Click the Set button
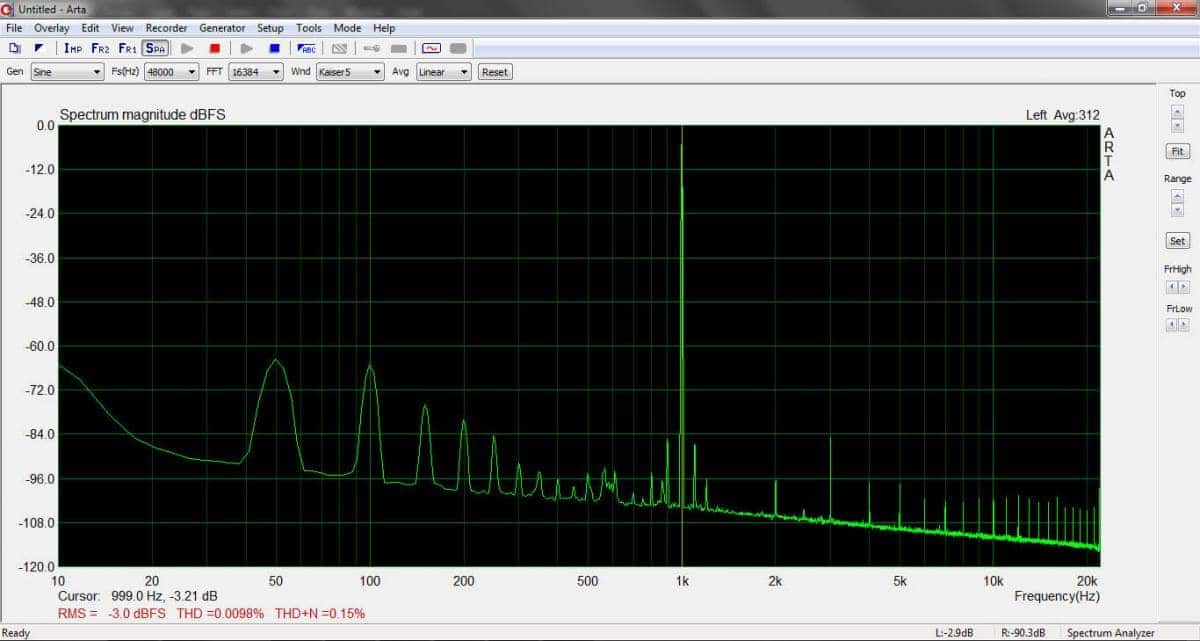Image resolution: width=1200 pixels, height=641 pixels. point(1177,241)
